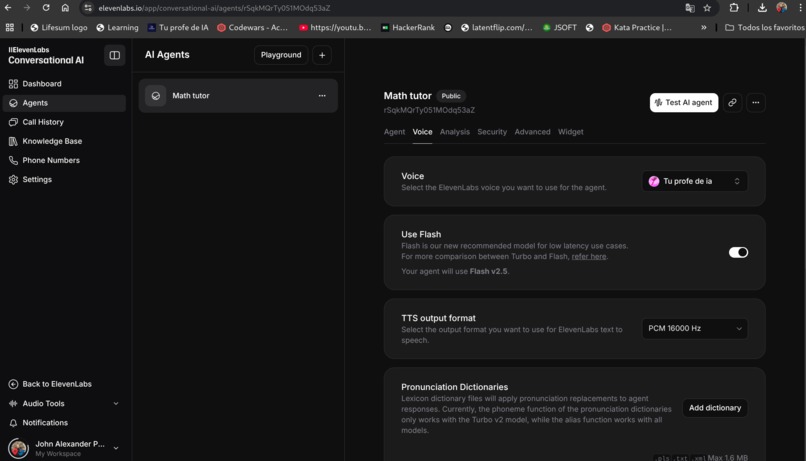Go forward in the browser
The width and height of the screenshot is (806, 461).
(x=27, y=8)
